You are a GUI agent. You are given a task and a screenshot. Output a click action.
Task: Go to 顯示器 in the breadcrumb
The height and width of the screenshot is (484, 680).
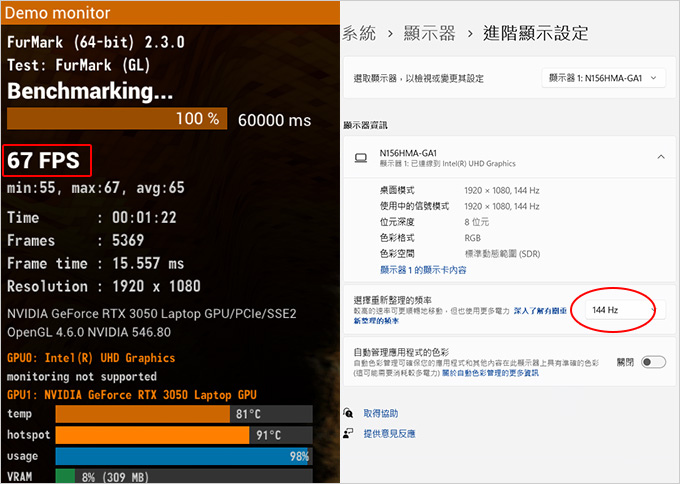coord(429,33)
